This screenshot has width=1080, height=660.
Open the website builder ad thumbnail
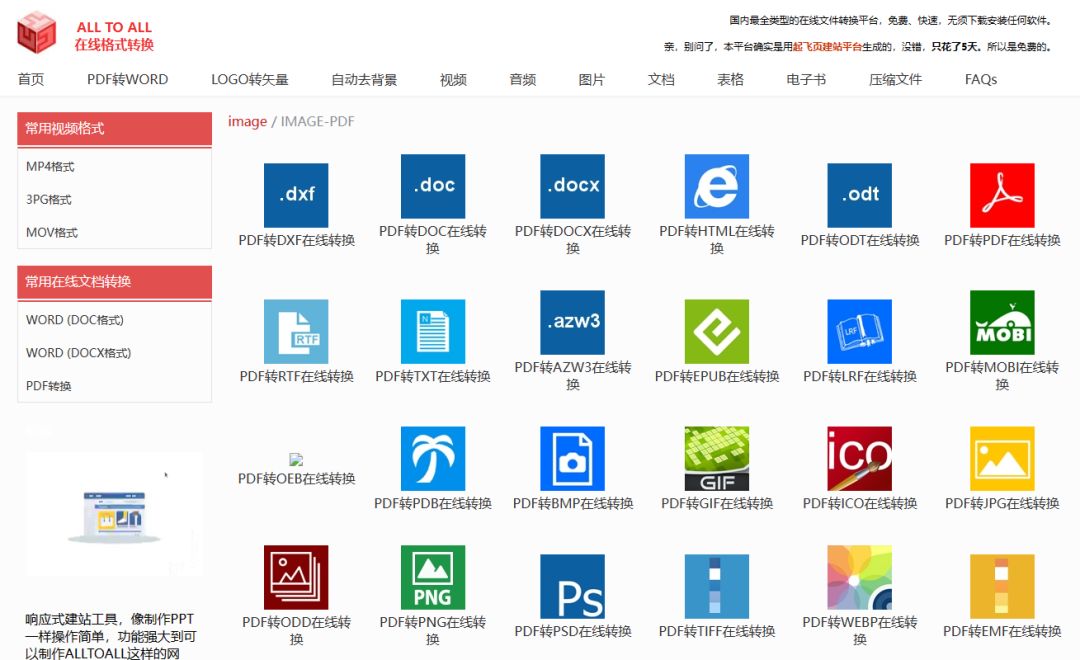(x=114, y=514)
